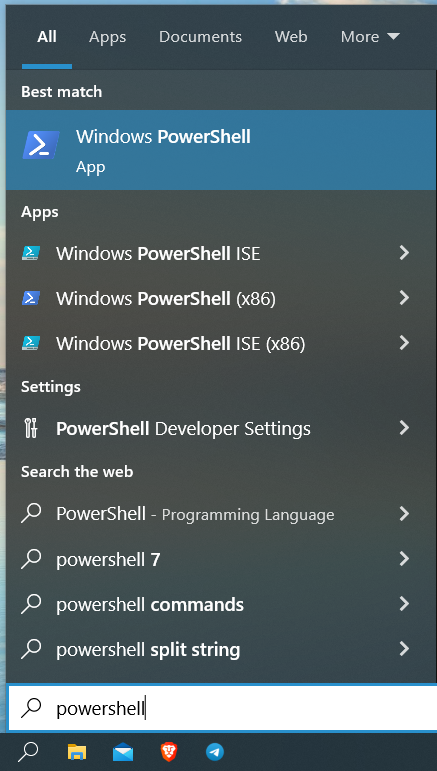This screenshot has width=437, height=771.
Task: Click the Windows PowerShell (x86) icon
Action: click(x=31, y=298)
